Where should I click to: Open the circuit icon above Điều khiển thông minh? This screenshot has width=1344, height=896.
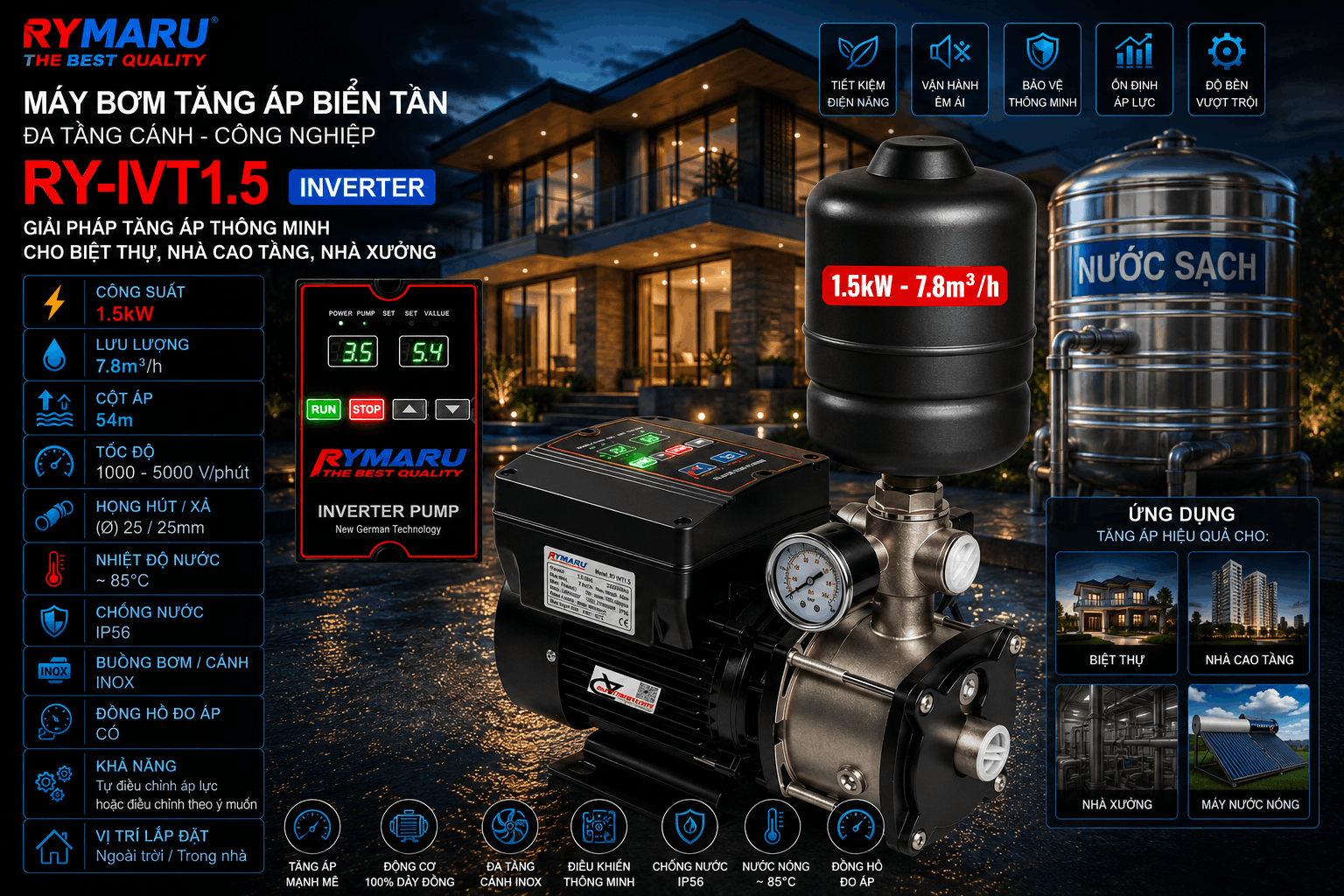(598, 826)
